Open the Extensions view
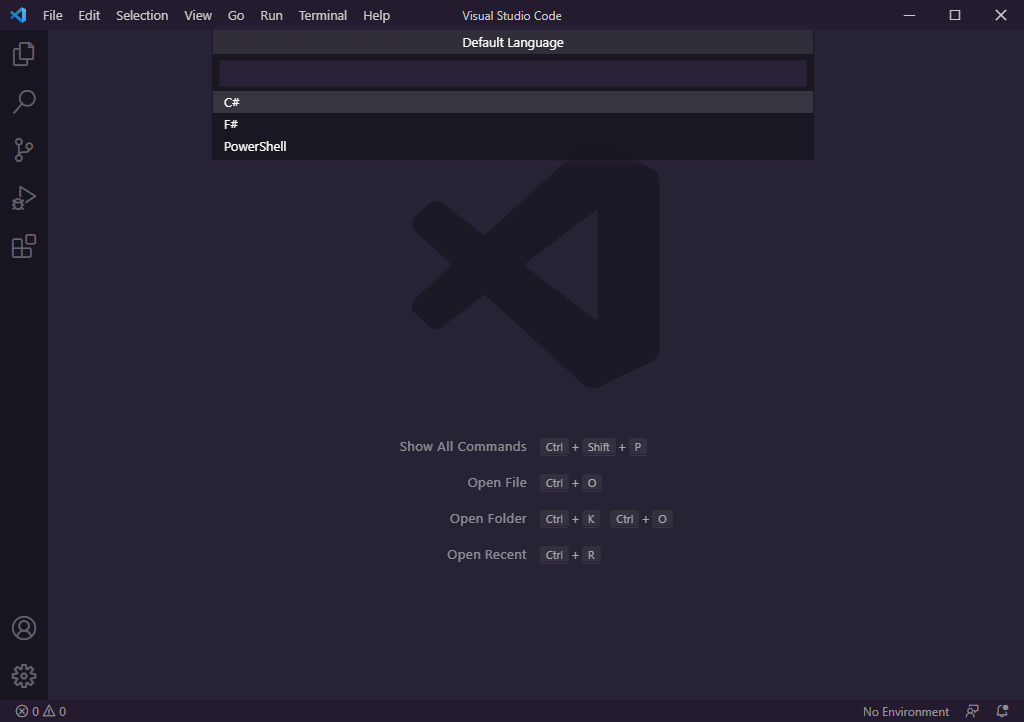1024x722 pixels. (24, 246)
